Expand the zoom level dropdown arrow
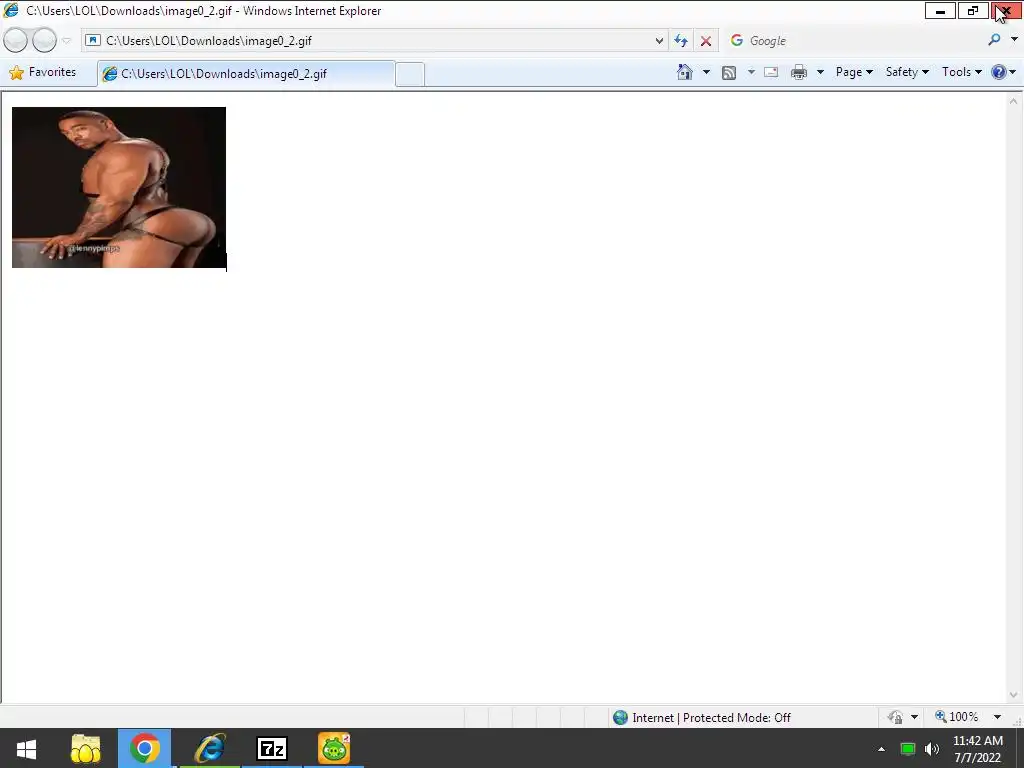 [x=997, y=717]
